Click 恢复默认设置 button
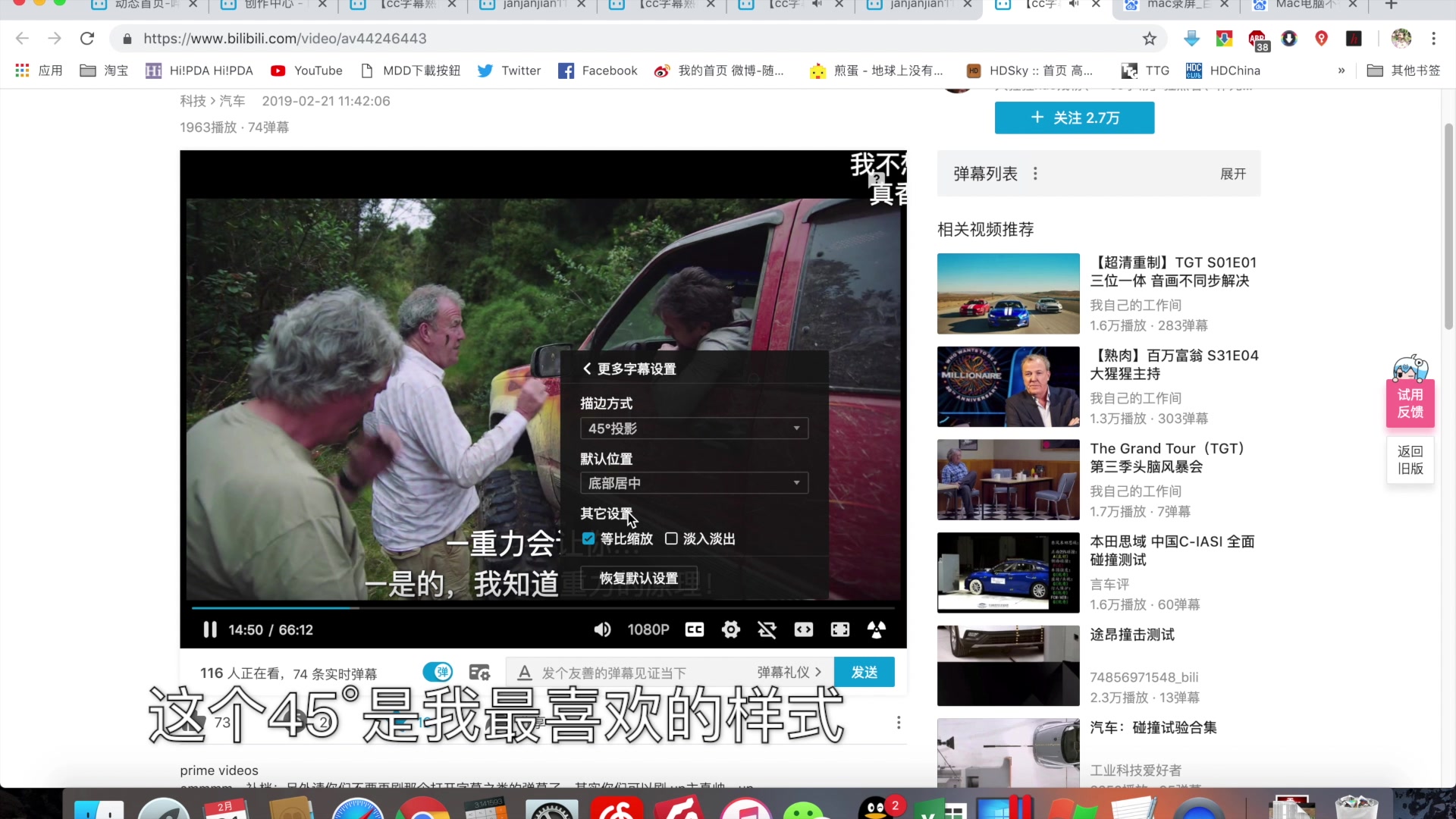The height and width of the screenshot is (819, 1456). (x=639, y=579)
